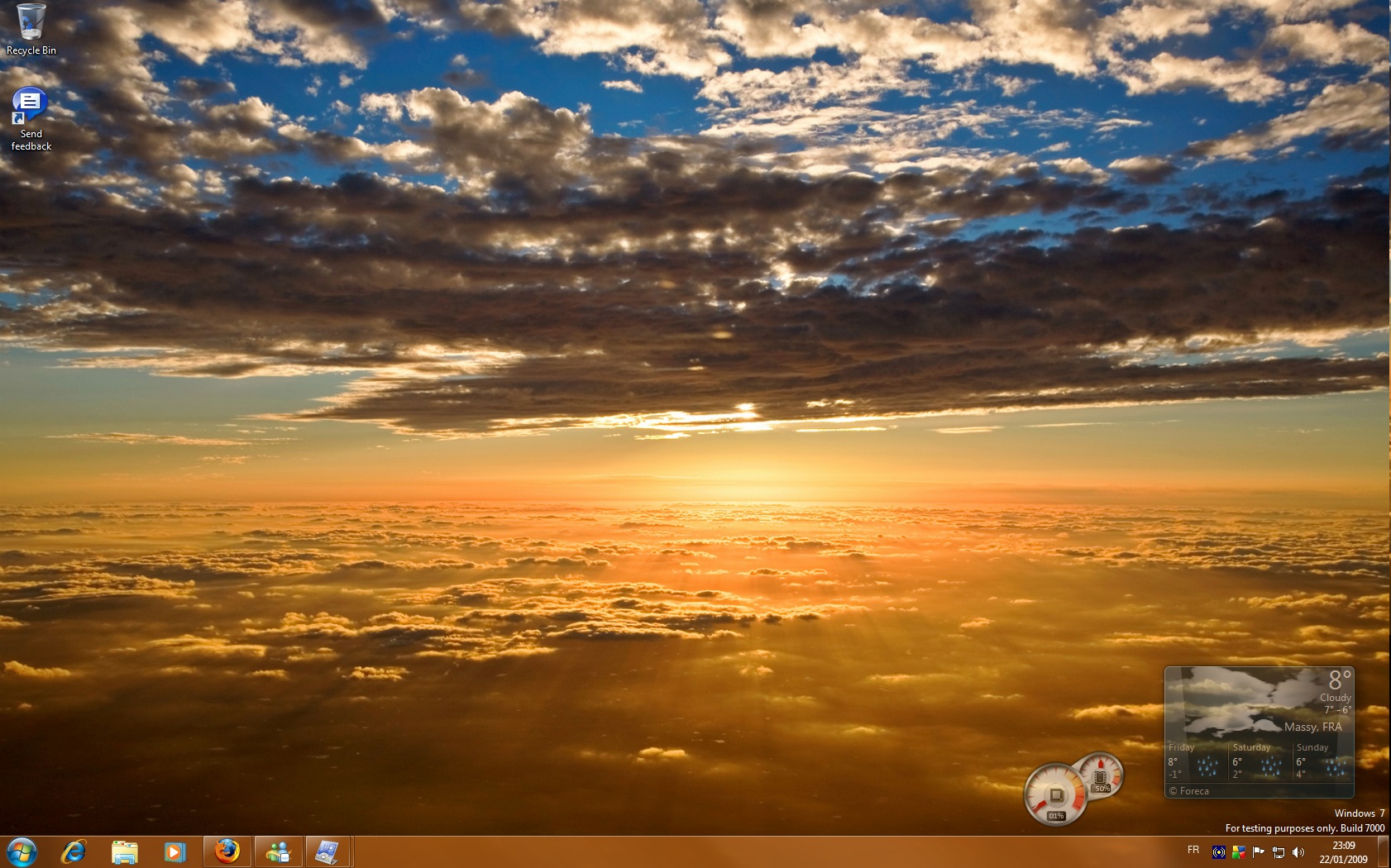Click the Show desktop bar at taskbar edge
This screenshot has width=1391, height=868.
click(x=1384, y=851)
